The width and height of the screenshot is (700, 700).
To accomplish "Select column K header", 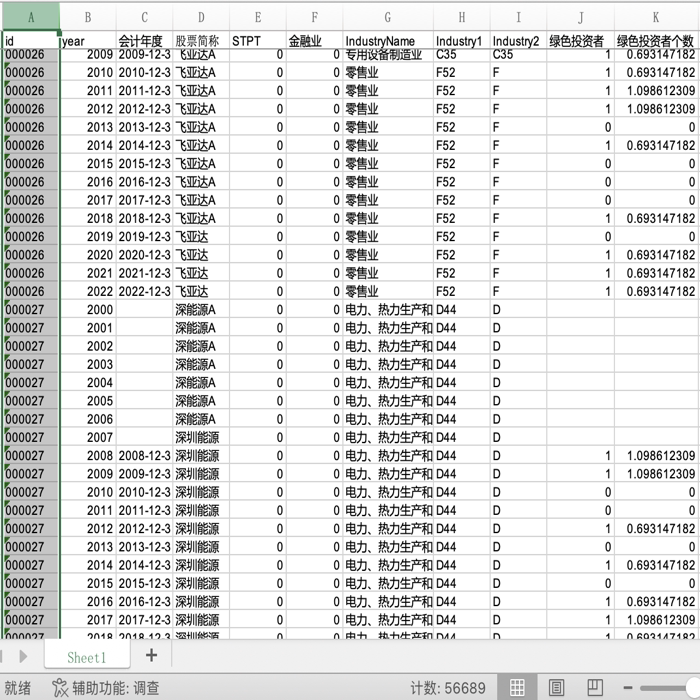I will point(655,17).
